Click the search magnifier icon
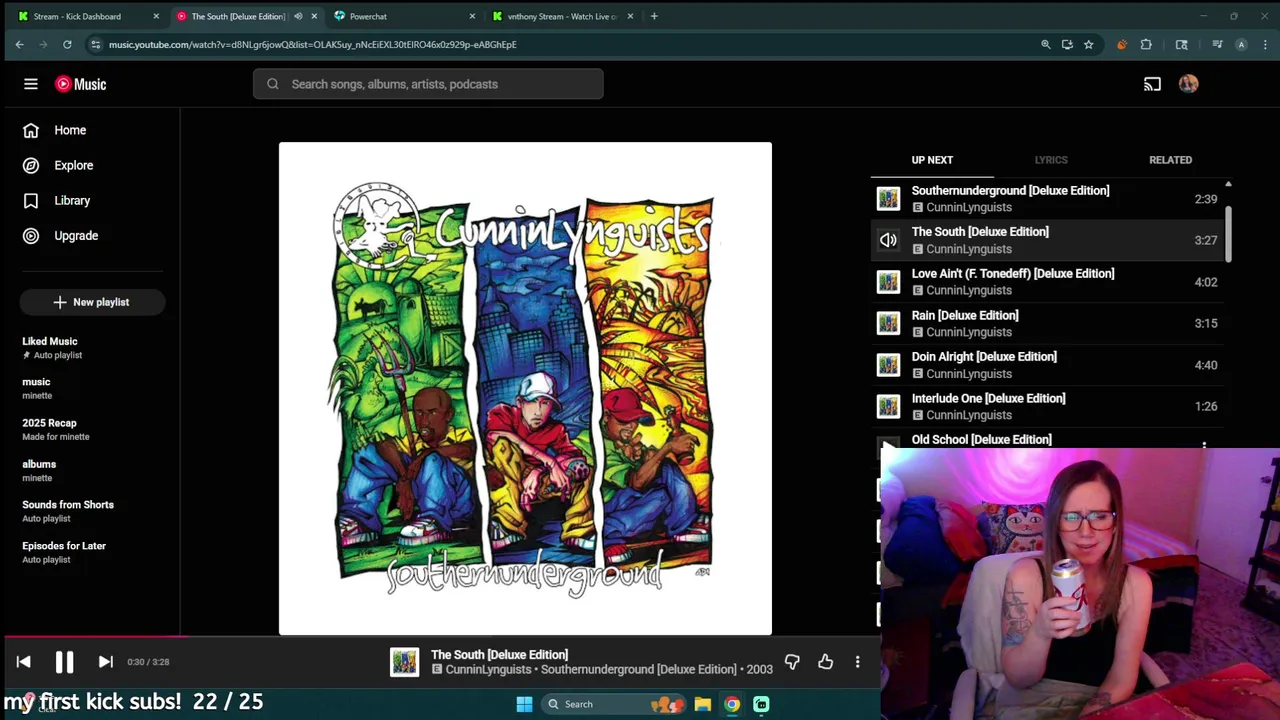Viewport: 1280px width, 720px height. click(272, 84)
